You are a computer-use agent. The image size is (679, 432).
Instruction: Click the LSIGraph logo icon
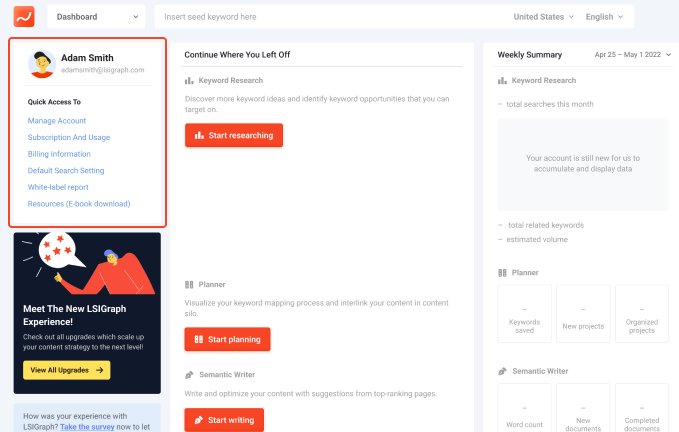coord(24,16)
